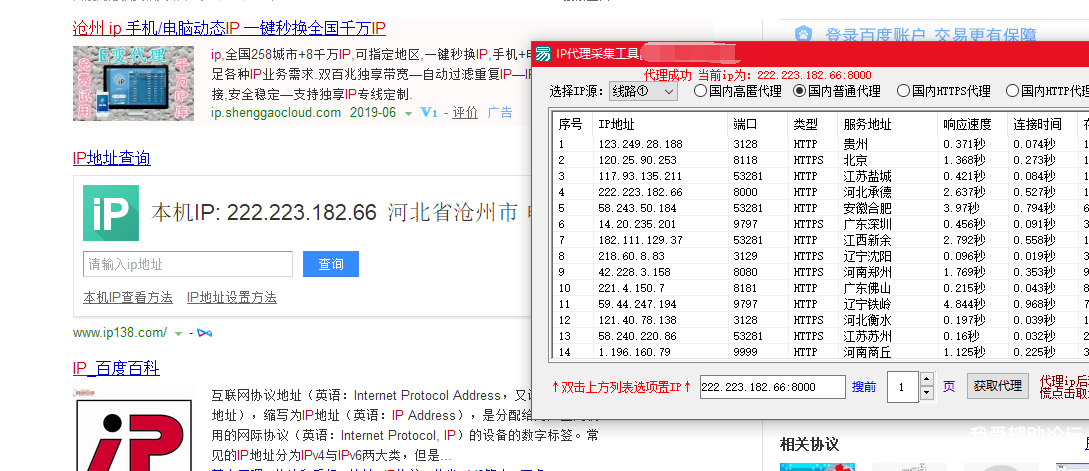Click the ip.shenggaocloud.com URL
This screenshot has height=471, width=1089.
276,113
